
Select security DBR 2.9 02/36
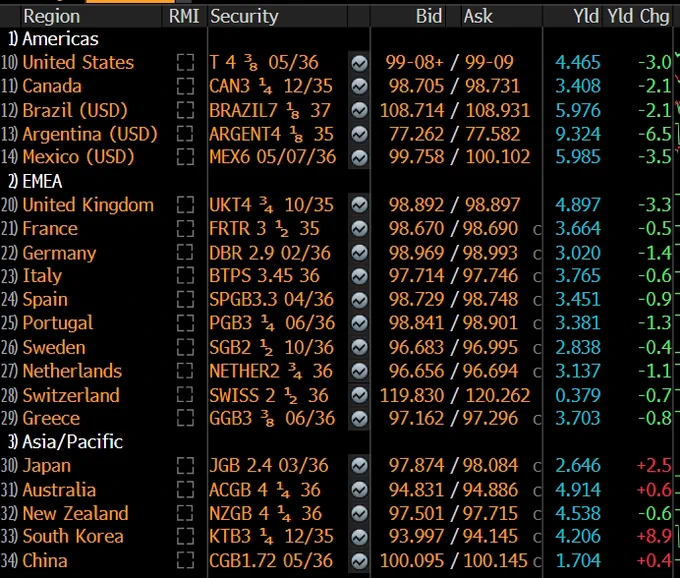[270, 253]
